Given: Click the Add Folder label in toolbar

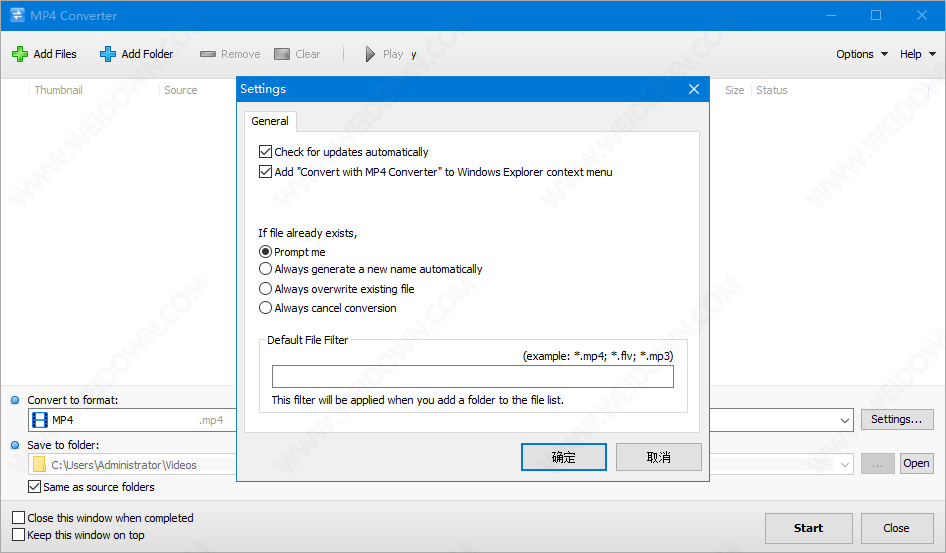Looking at the screenshot, I should pos(147,54).
